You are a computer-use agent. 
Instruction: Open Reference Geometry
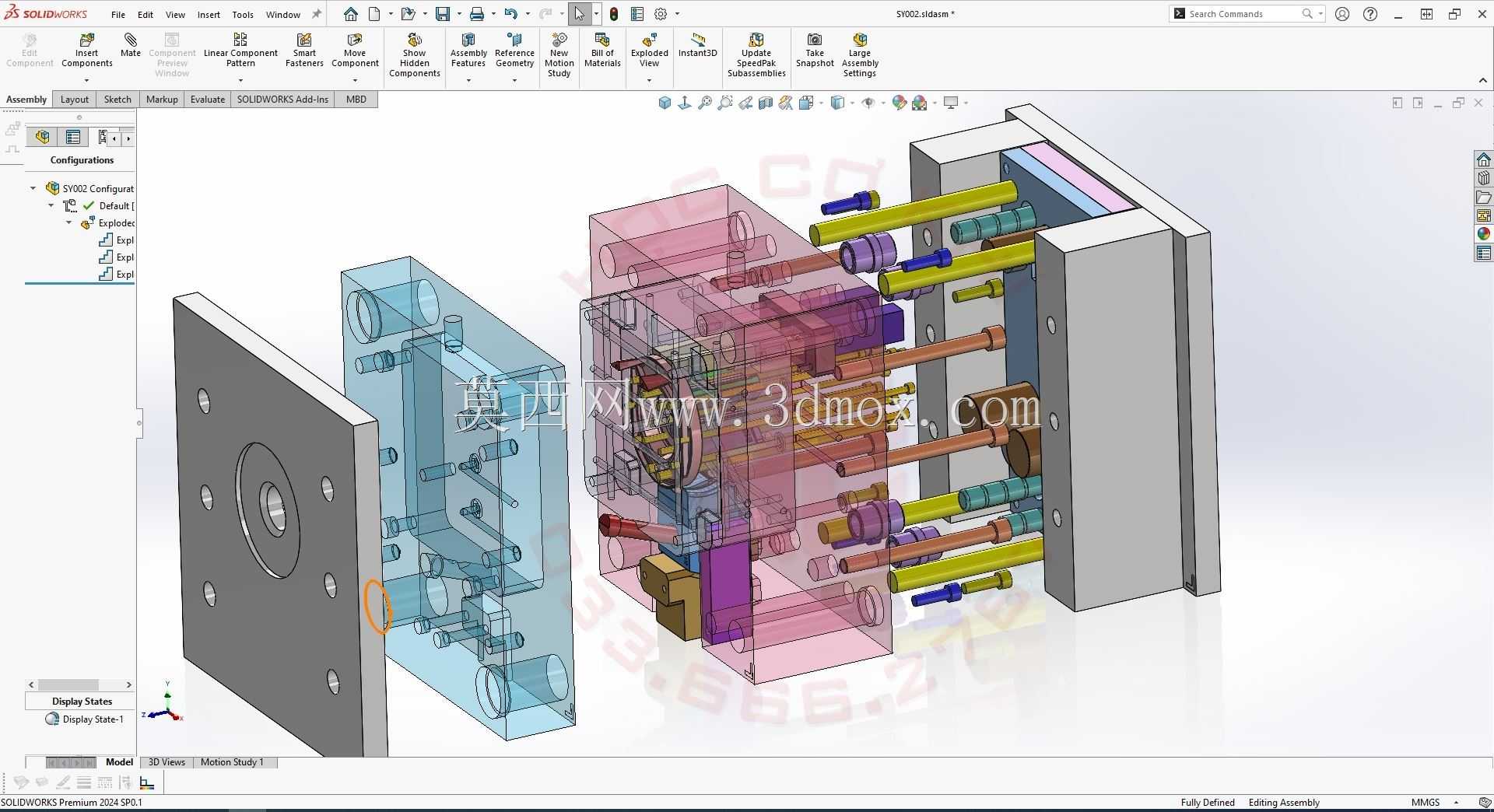click(x=514, y=50)
